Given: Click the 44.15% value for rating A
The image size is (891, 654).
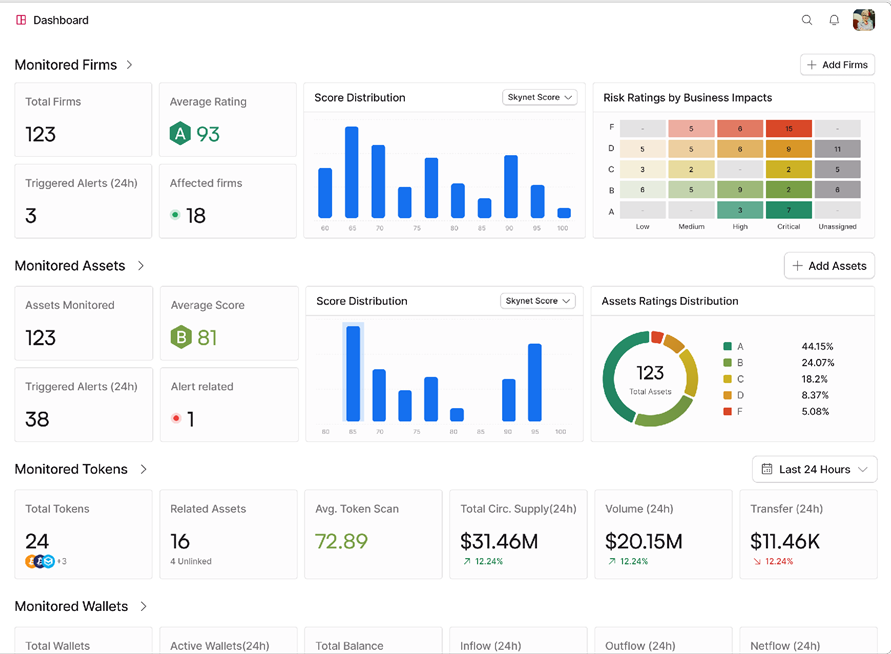Looking at the screenshot, I should [x=817, y=346].
